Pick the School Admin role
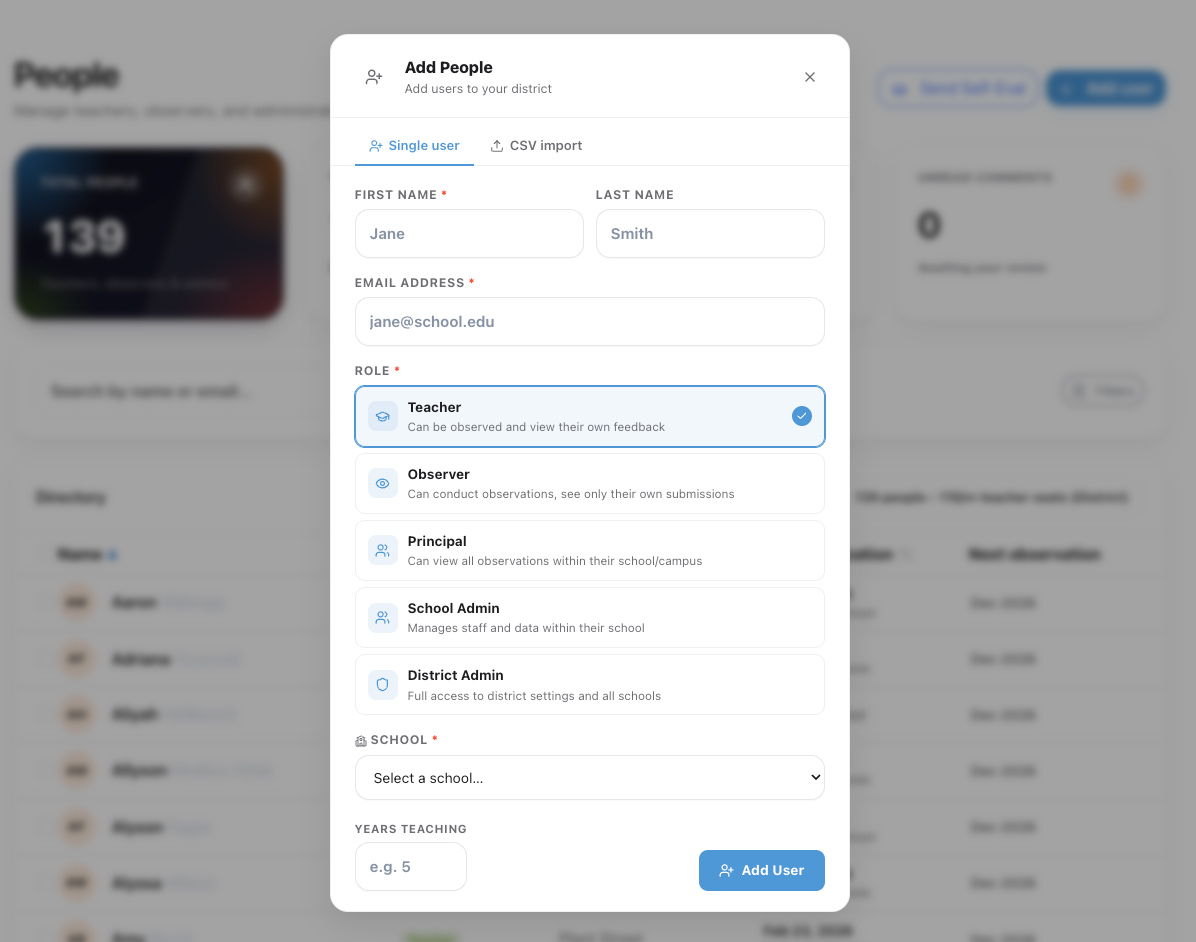Image resolution: width=1196 pixels, height=942 pixels. [590, 618]
